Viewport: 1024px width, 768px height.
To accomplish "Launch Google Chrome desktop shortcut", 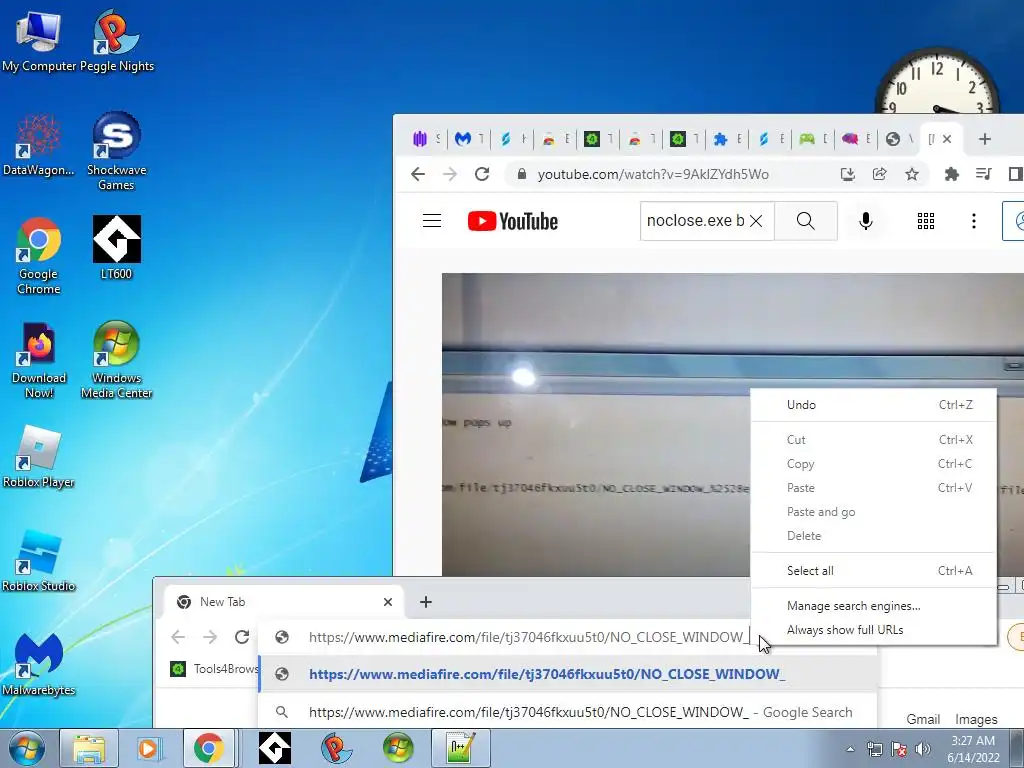I will coord(39,256).
